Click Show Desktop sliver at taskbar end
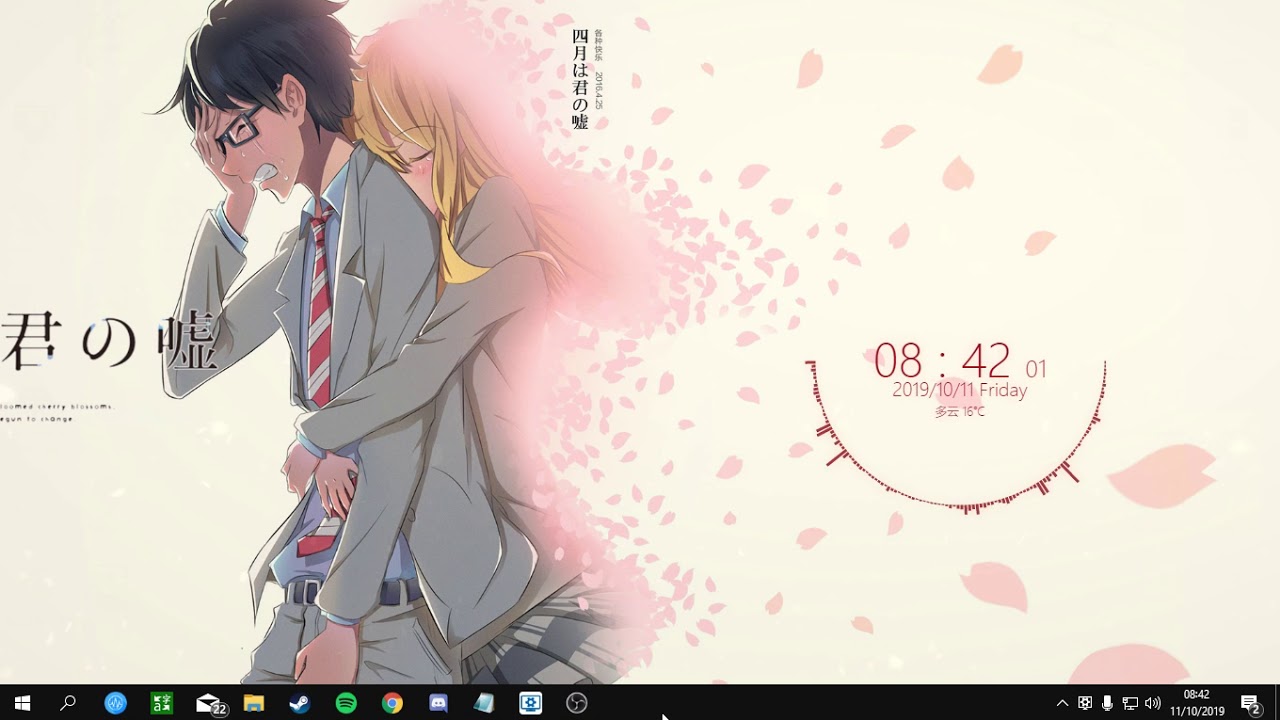 (x=1277, y=703)
